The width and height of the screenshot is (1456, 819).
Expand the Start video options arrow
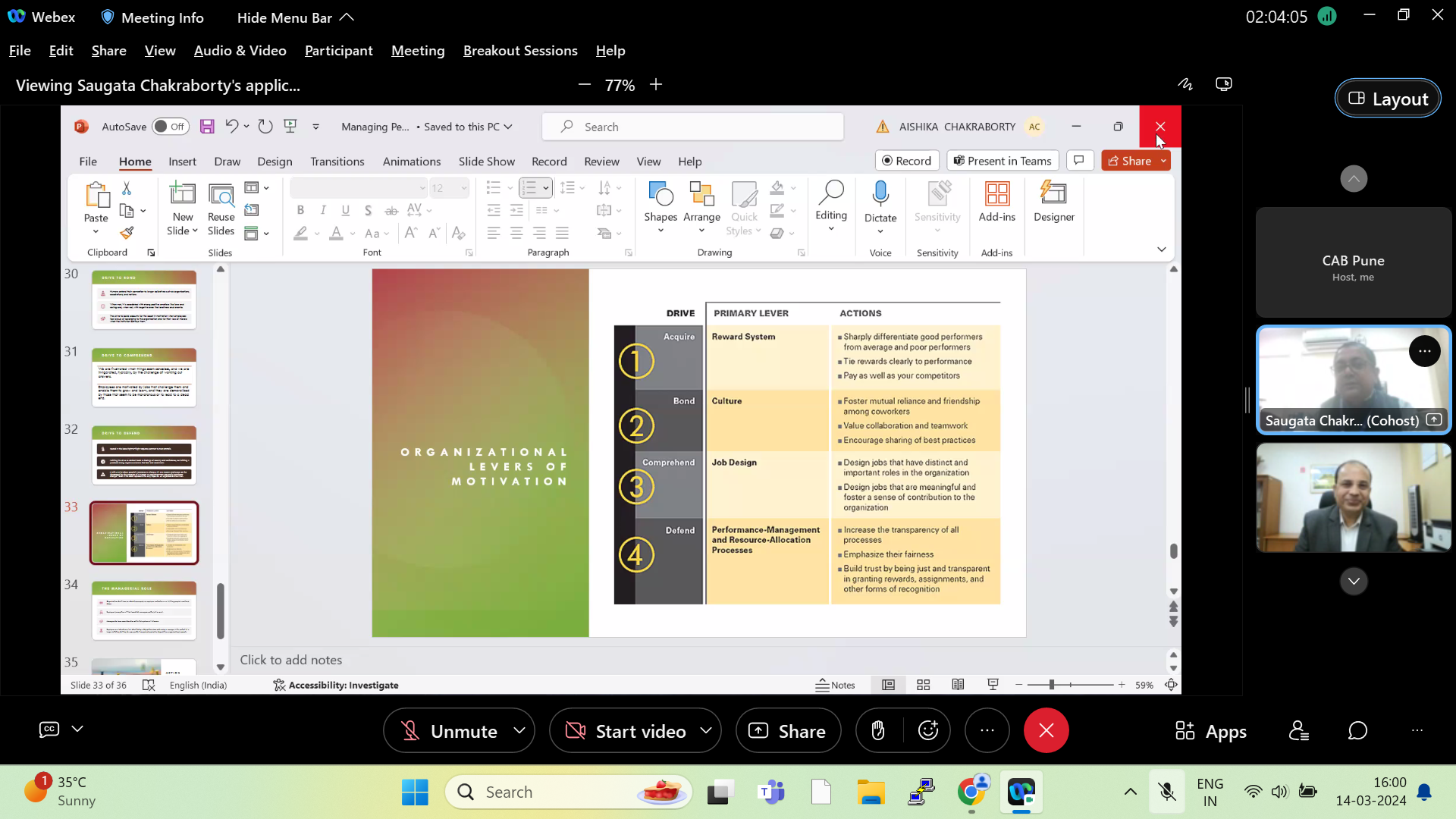[706, 731]
